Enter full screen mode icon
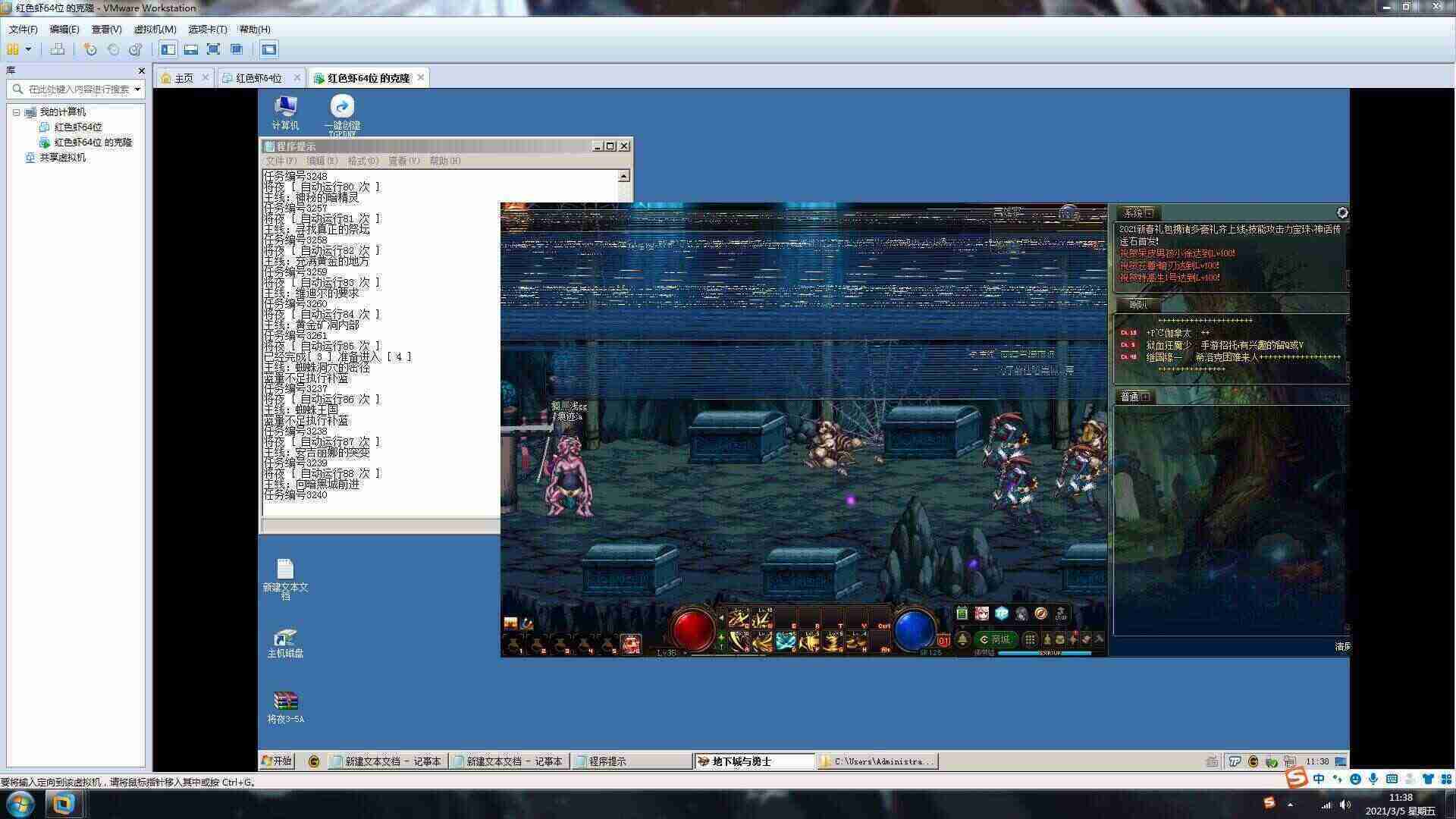This screenshot has height=819, width=1456. [x=214, y=49]
